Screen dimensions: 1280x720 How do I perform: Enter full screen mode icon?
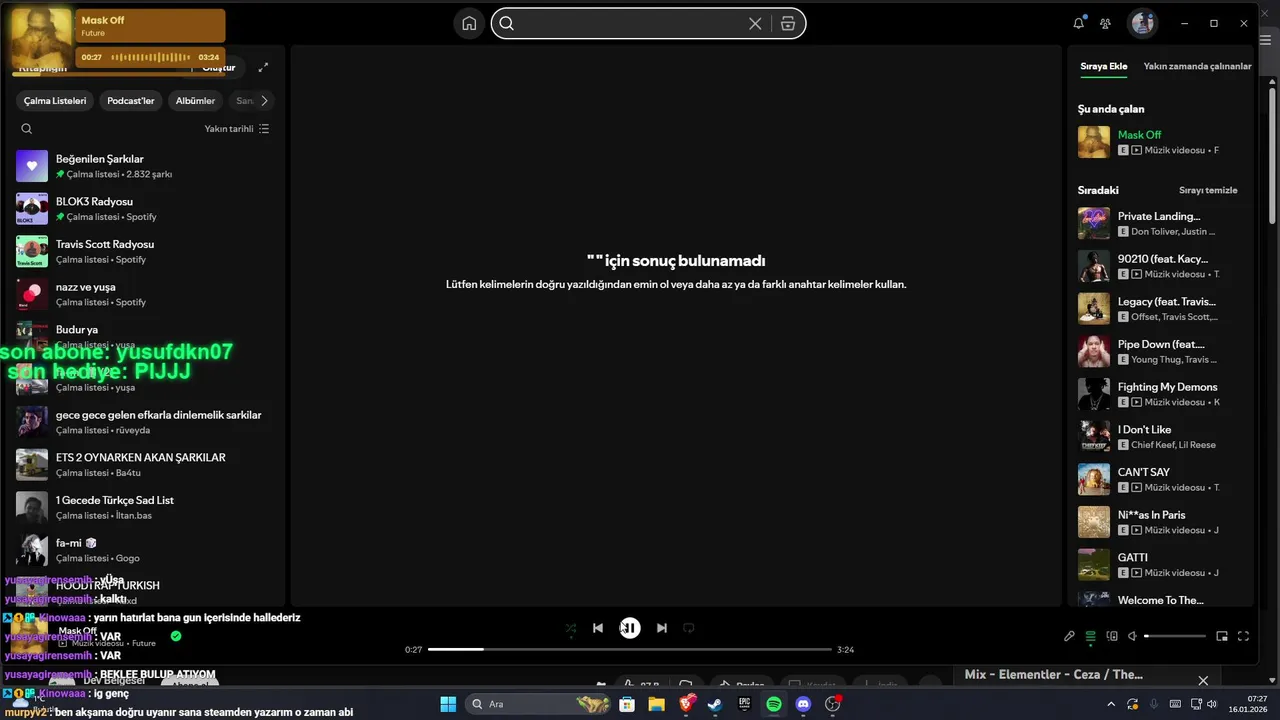(1244, 636)
